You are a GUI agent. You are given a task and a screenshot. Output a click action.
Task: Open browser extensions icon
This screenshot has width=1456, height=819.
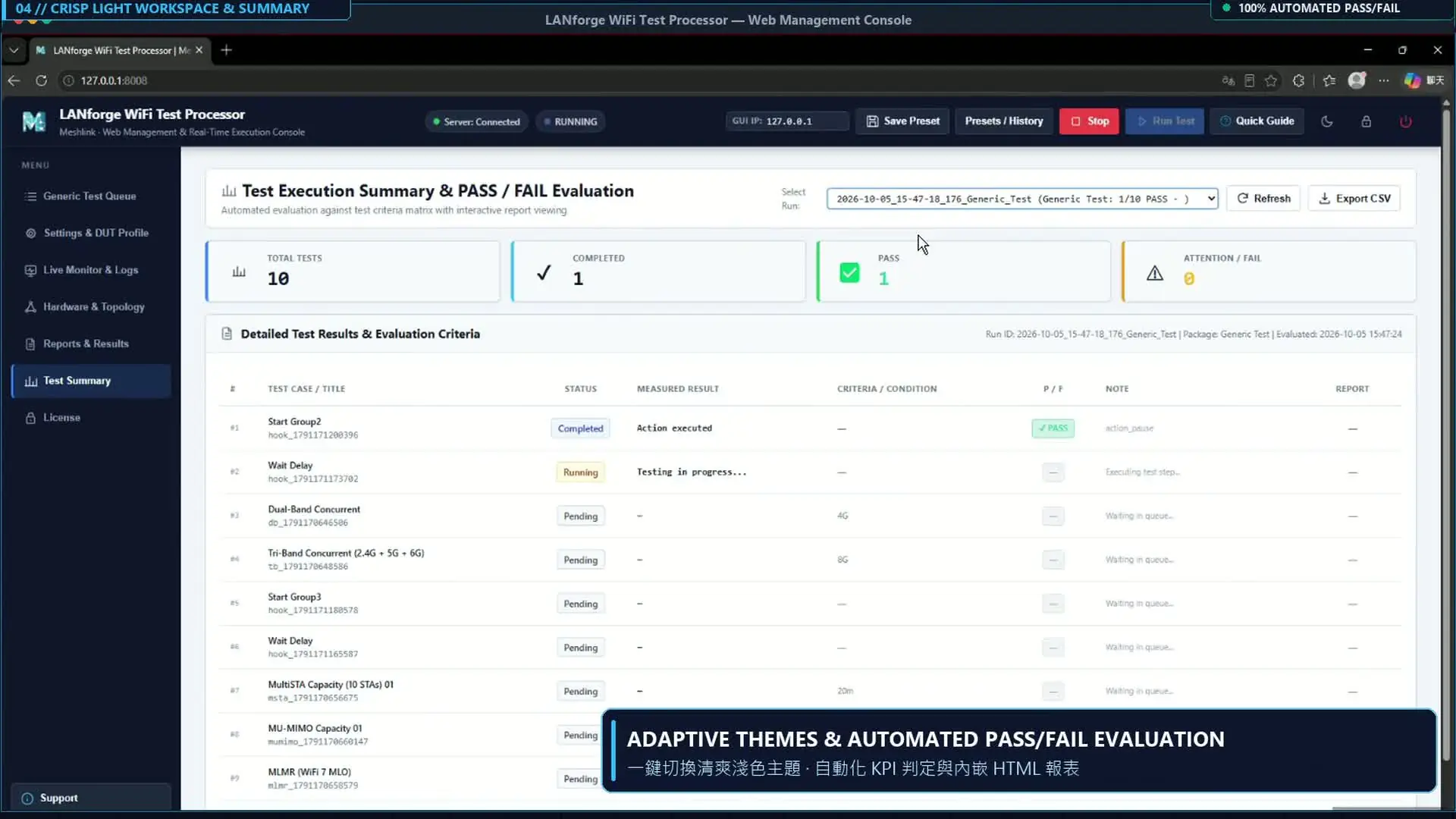pos(1298,80)
